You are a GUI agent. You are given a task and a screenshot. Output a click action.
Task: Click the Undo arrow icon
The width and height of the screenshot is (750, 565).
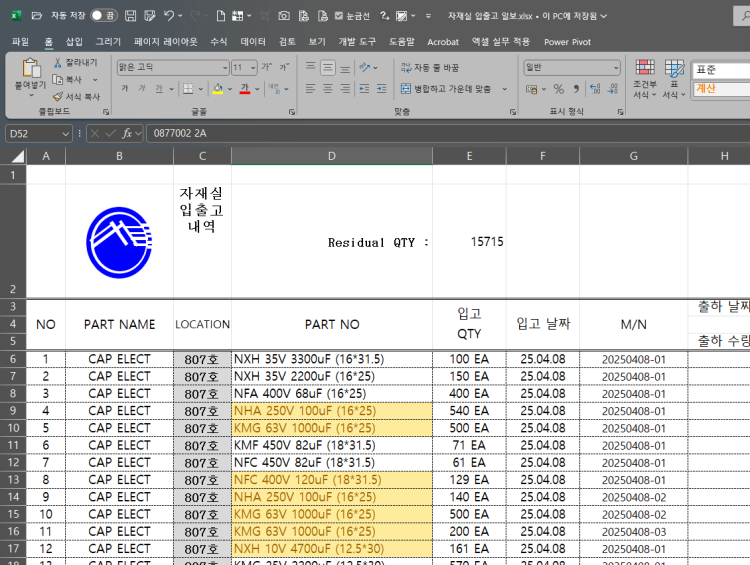click(169, 16)
